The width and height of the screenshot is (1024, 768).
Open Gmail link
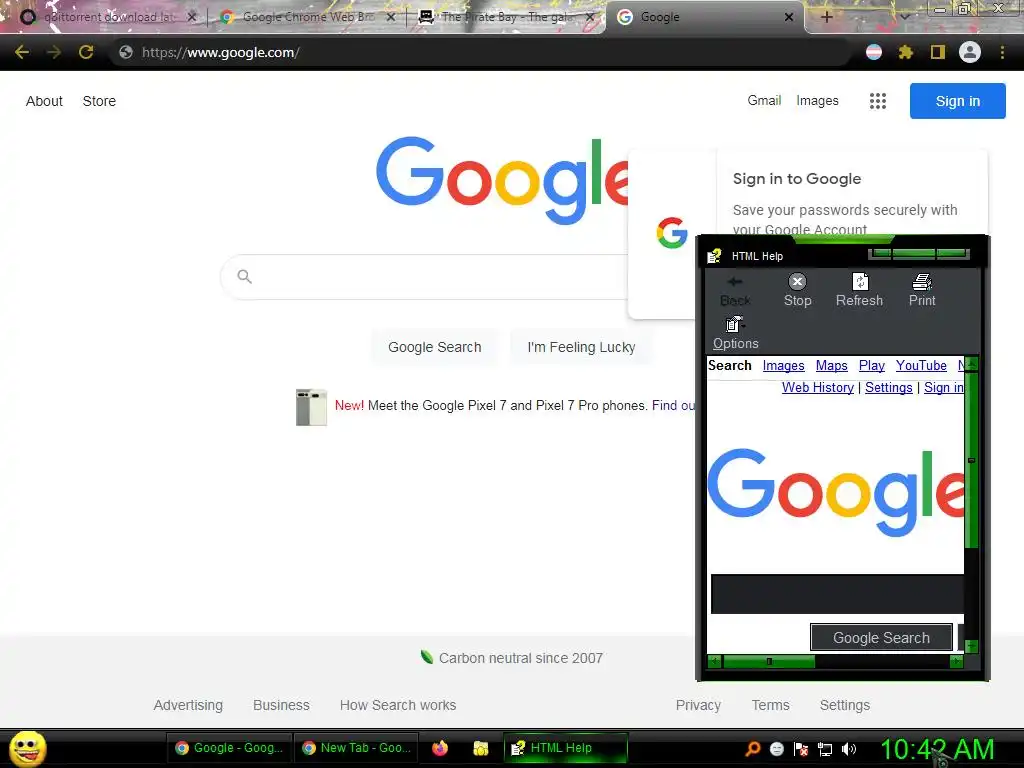[x=764, y=101]
